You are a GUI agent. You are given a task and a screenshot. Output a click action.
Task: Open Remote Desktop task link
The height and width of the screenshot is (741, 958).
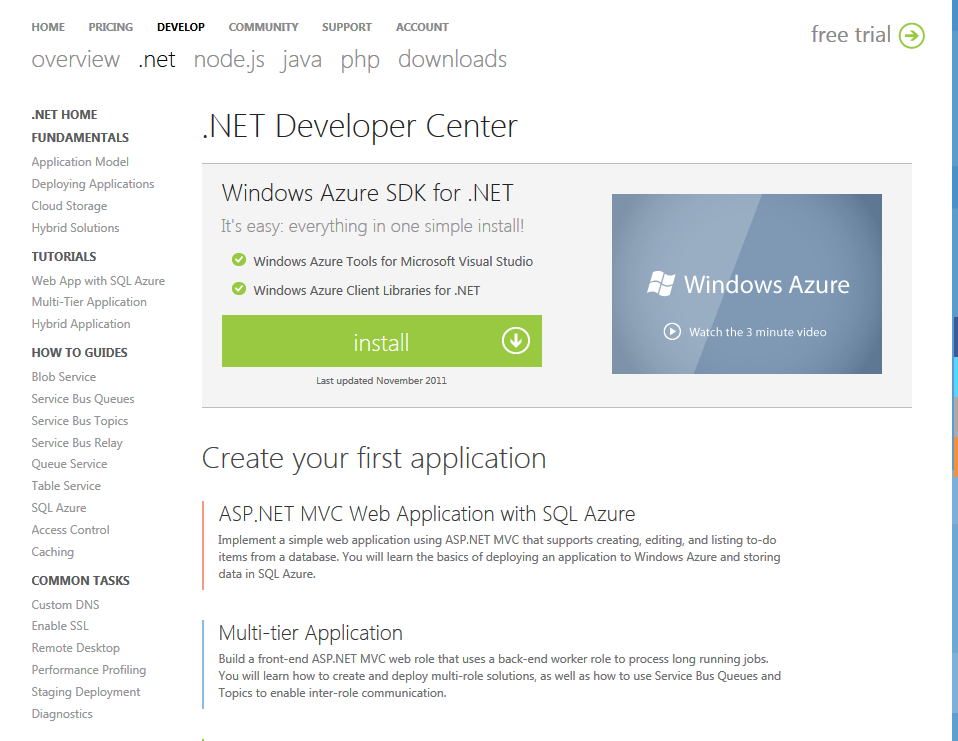76,648
